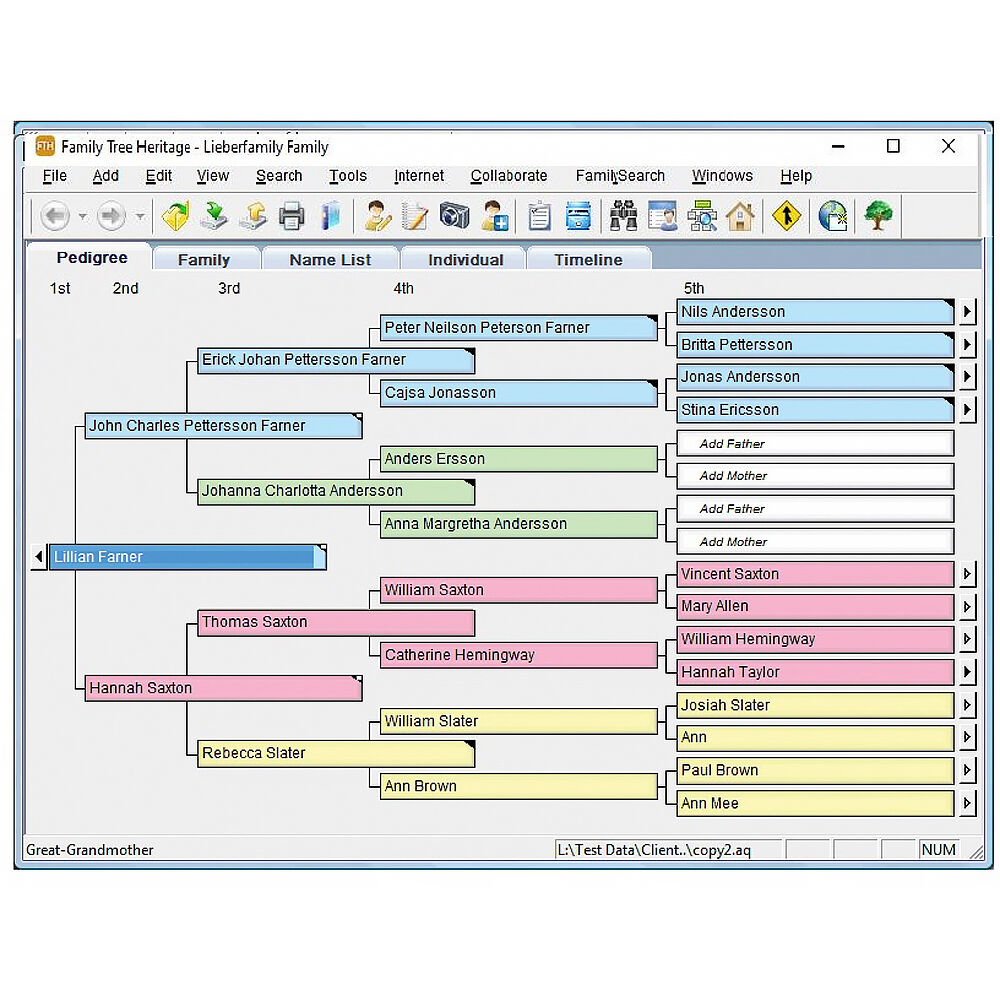The height and width of the screenshot is (1000, 1000).
Task: Expand ancestors arrow beside Mary Allen
Action: click(967, 607)
